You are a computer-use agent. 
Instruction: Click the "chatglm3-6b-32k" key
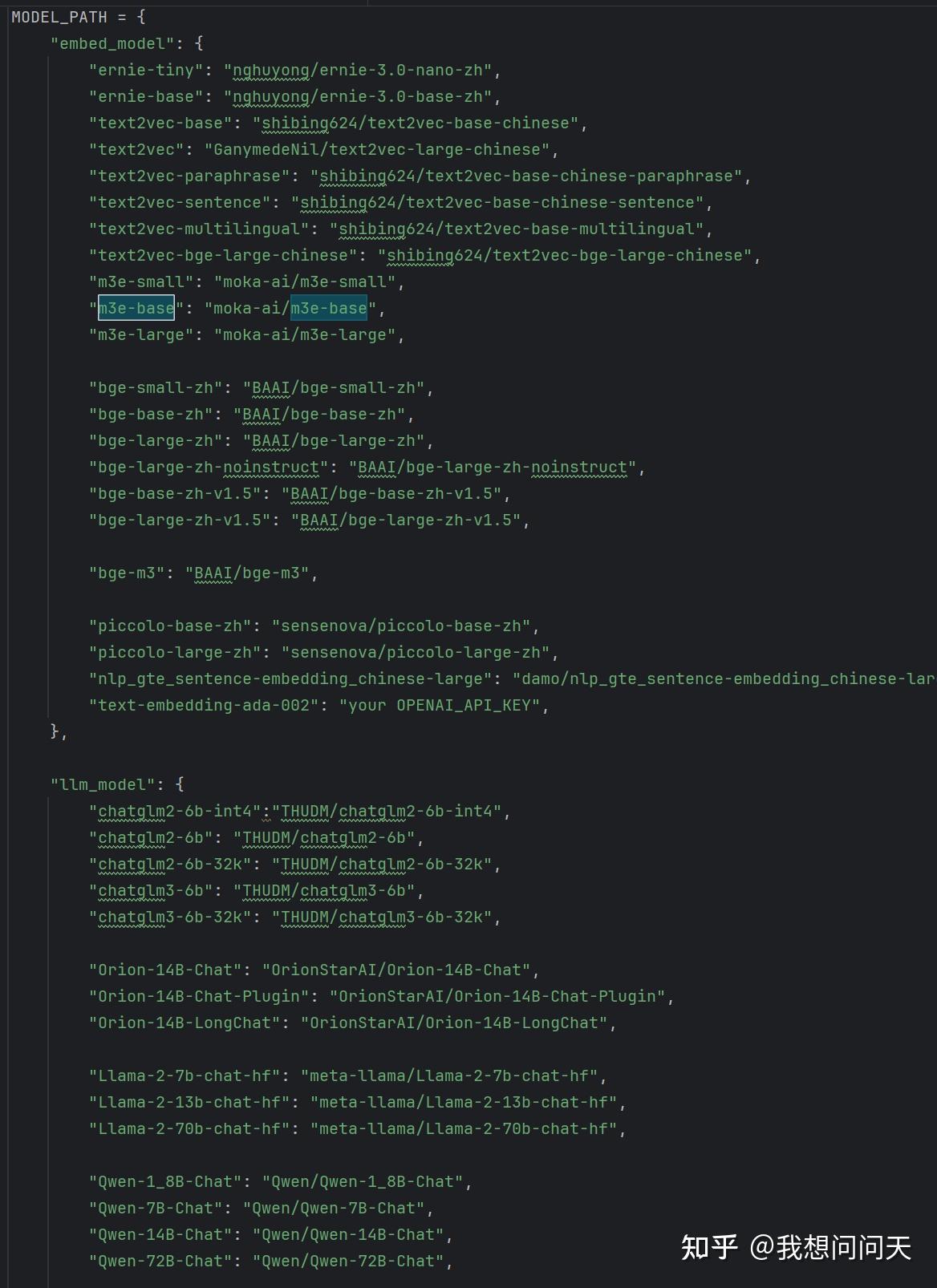pos(170,917)
